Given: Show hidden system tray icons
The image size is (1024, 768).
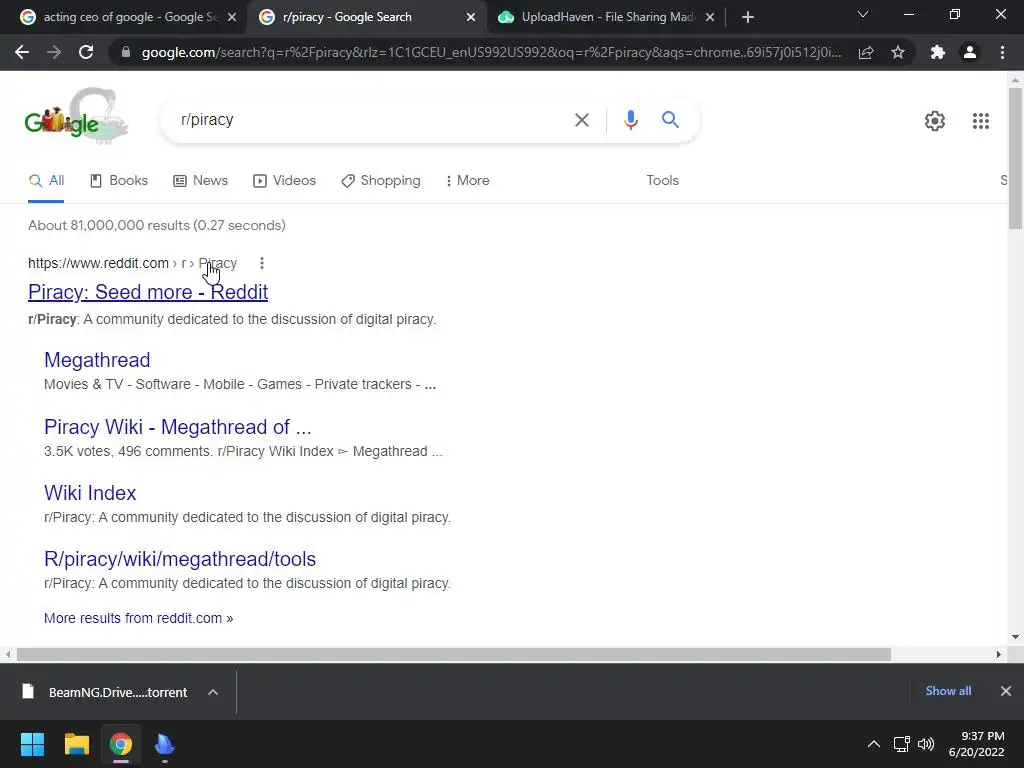Looking at the screenshot, I should coord(873,744).
